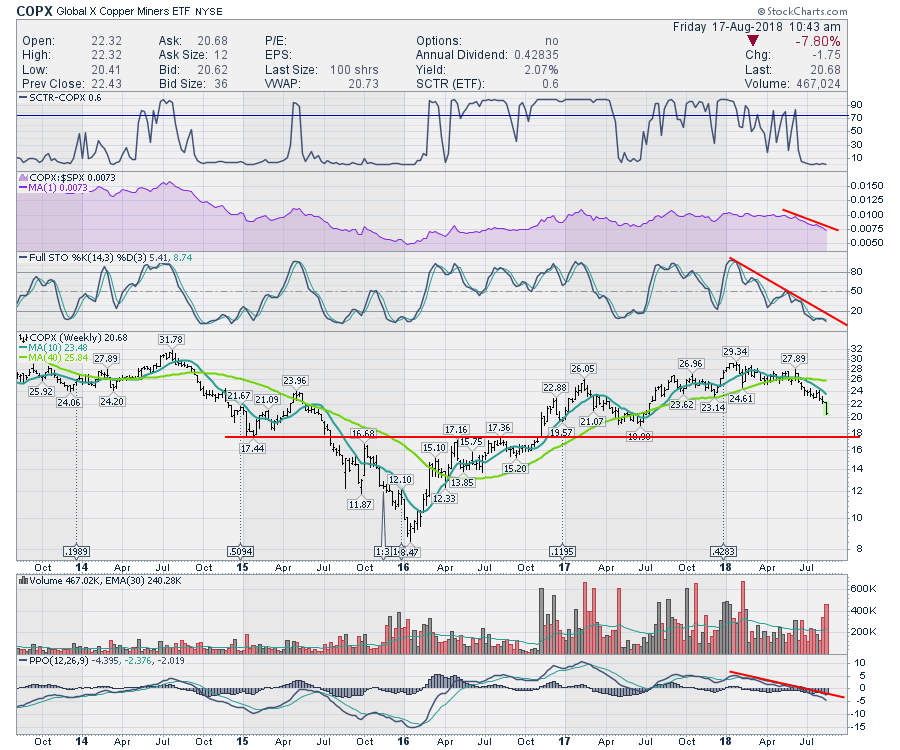Click the Prev Close value 22.43
This screenshot has width=900, height=750.
(x=106, y=84)
